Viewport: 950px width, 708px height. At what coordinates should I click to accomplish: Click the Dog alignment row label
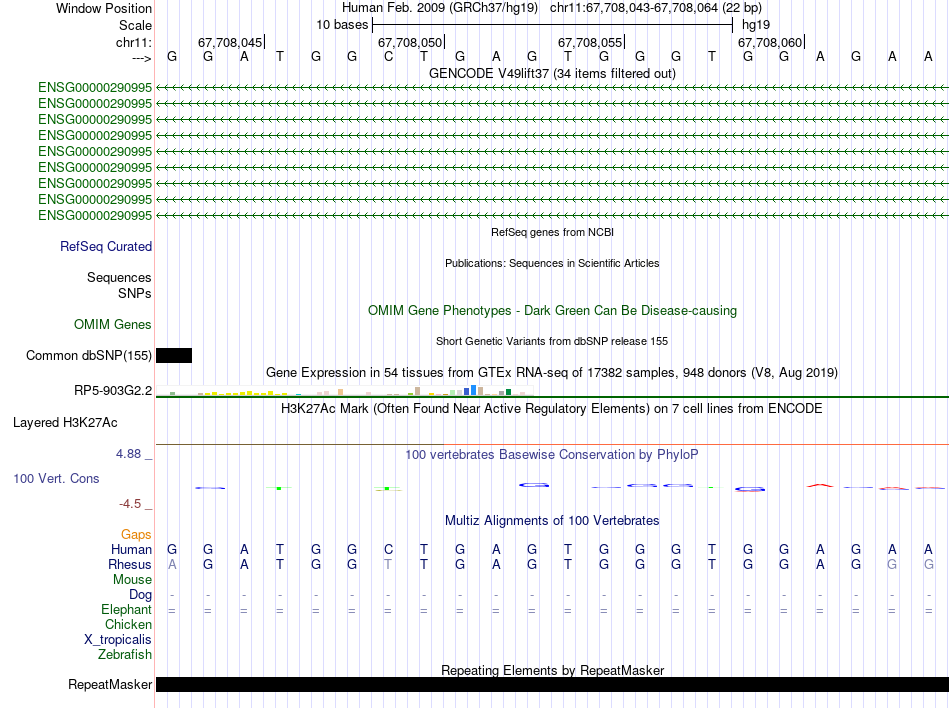click(141, 595)
